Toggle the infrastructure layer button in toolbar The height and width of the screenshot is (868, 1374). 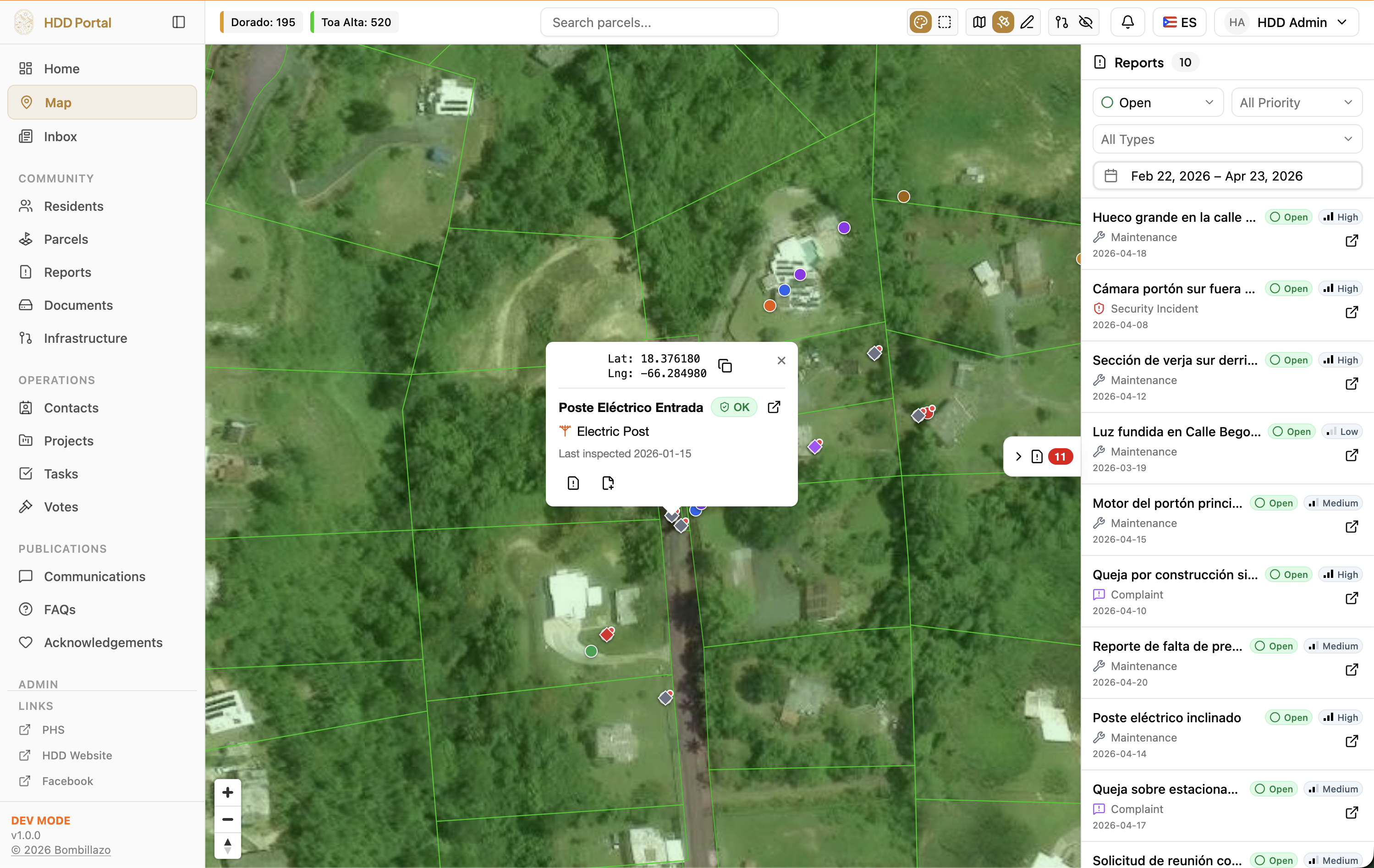1061,22
